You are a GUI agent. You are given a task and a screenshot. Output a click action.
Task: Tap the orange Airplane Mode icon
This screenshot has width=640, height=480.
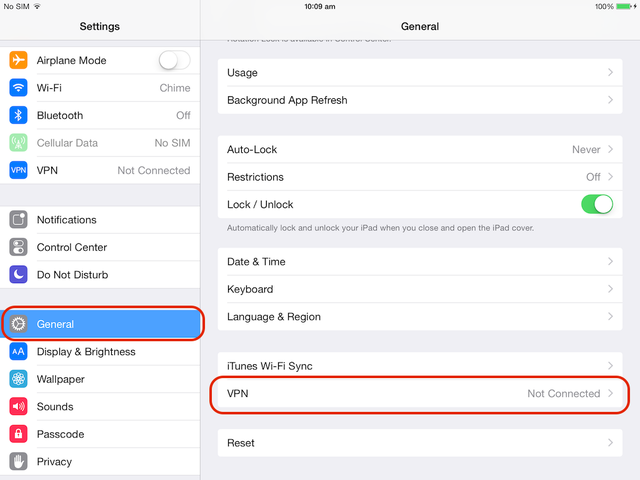(18, 60)
